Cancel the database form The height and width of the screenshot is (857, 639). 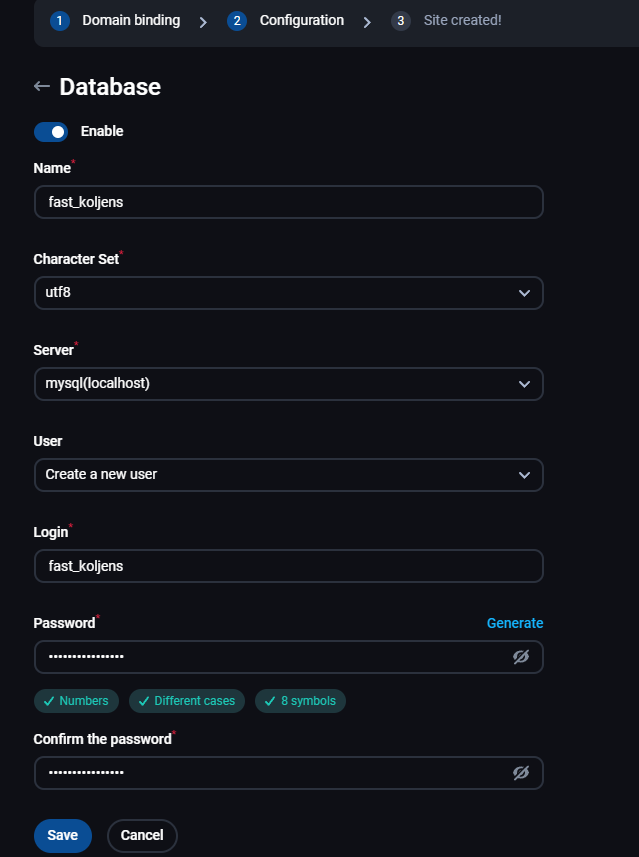pos(142,835)
